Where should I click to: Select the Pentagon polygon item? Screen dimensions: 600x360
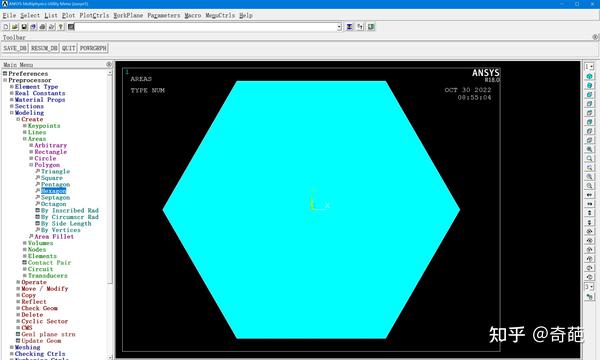tap(55, 184)
